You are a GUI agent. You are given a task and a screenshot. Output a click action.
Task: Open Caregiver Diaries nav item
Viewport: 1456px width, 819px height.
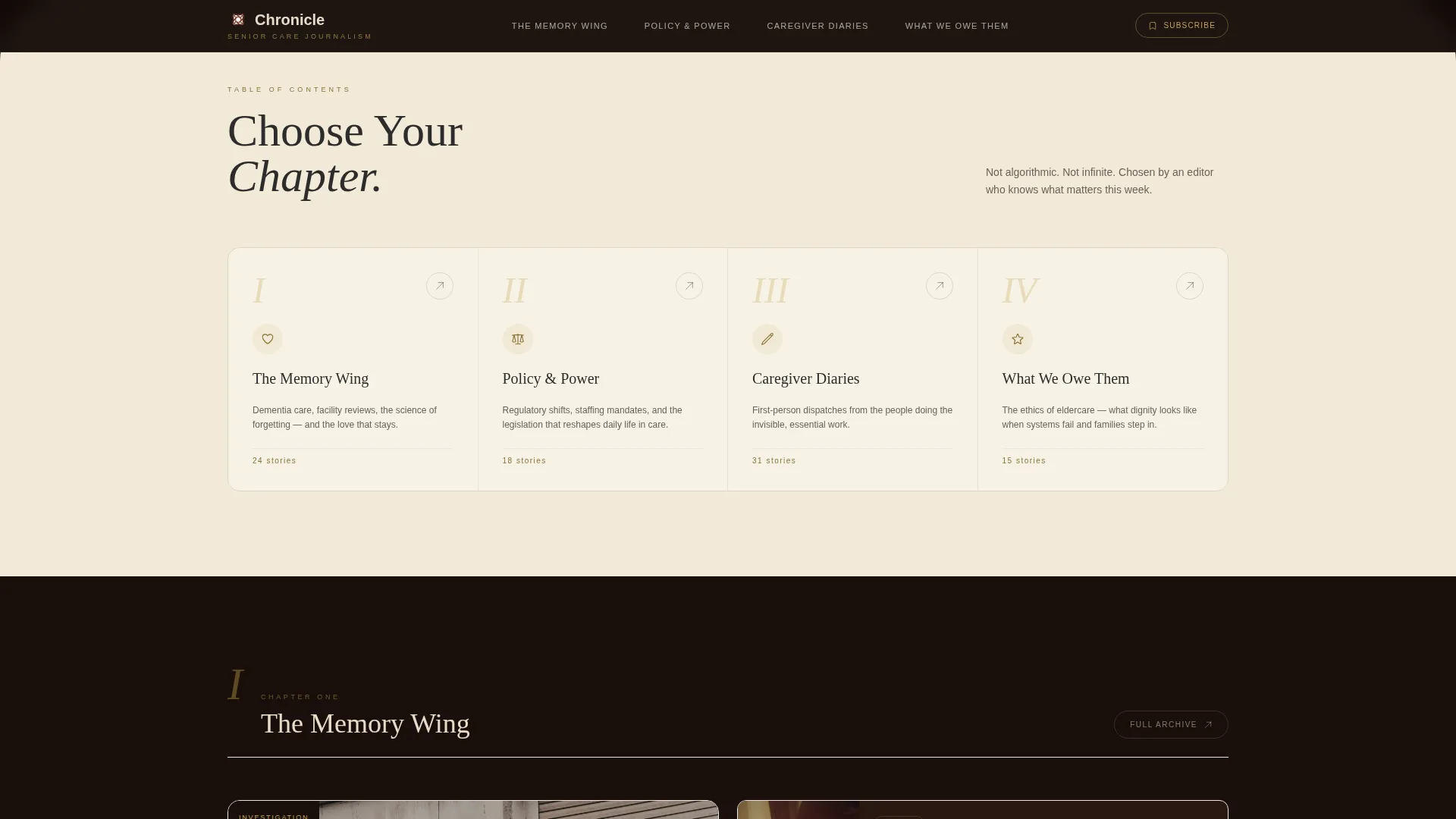coord(817,26)
